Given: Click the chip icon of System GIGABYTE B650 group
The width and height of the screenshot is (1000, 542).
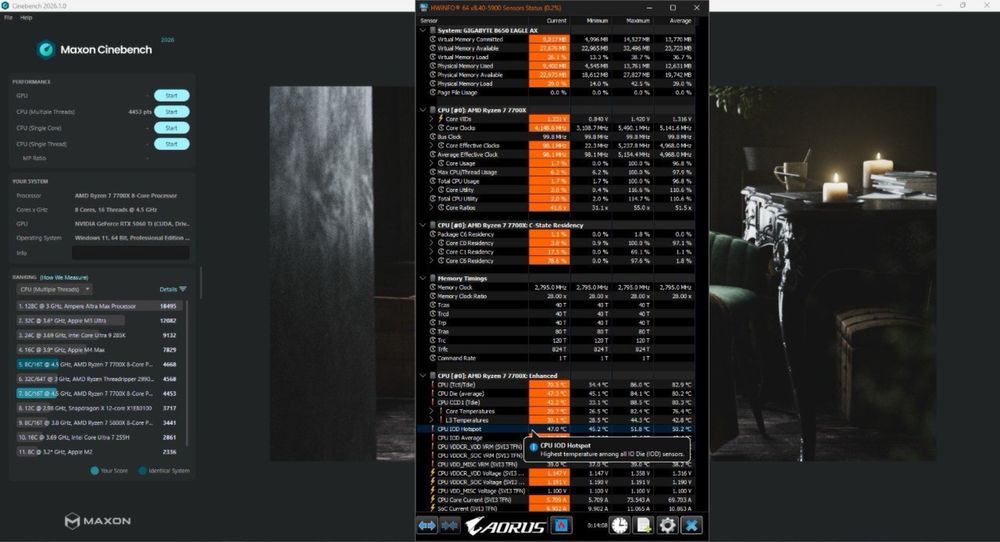Looking at the screenshot, I should pos(432,30).
